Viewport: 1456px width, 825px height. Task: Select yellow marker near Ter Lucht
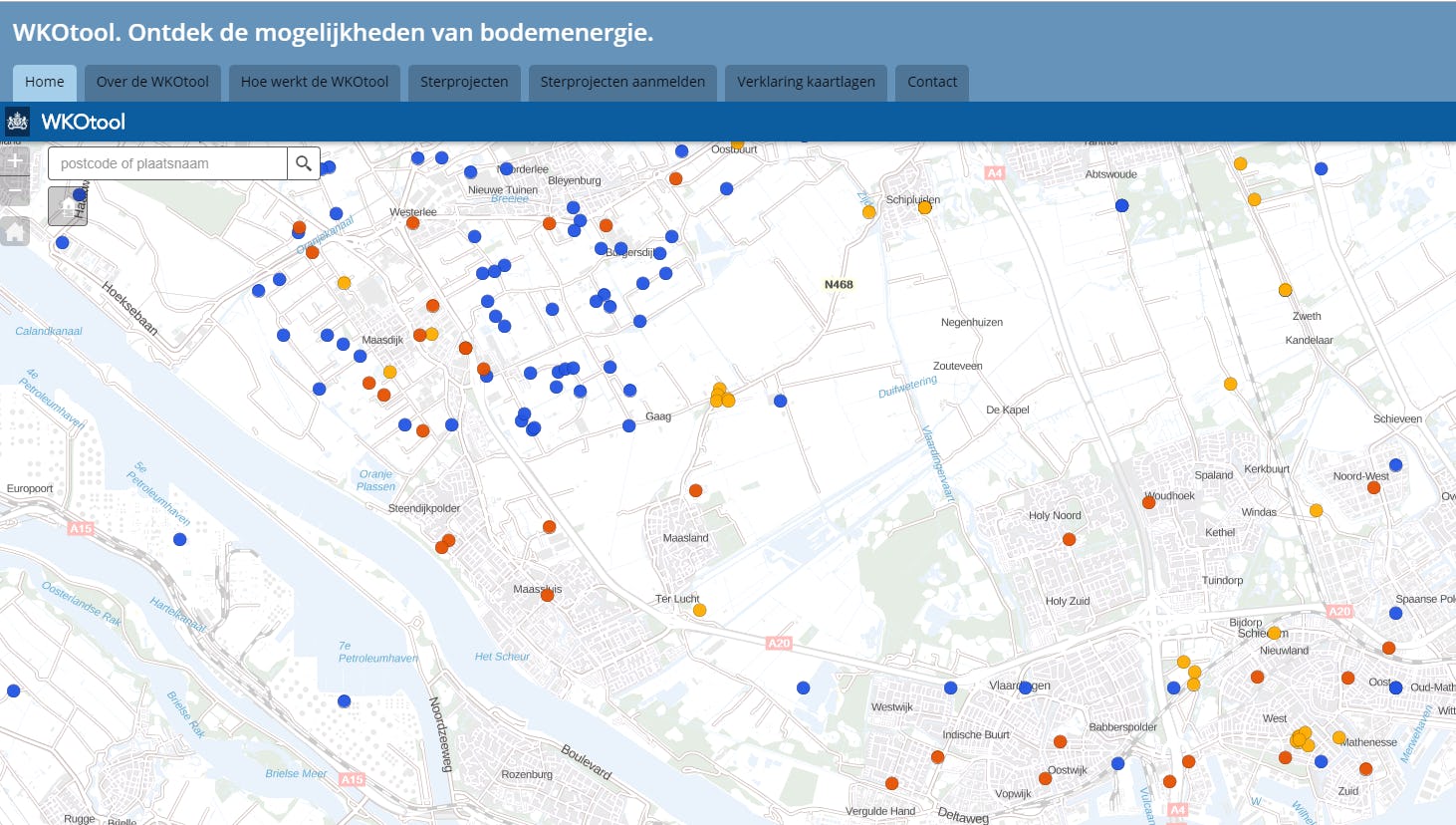pos(699,610)
